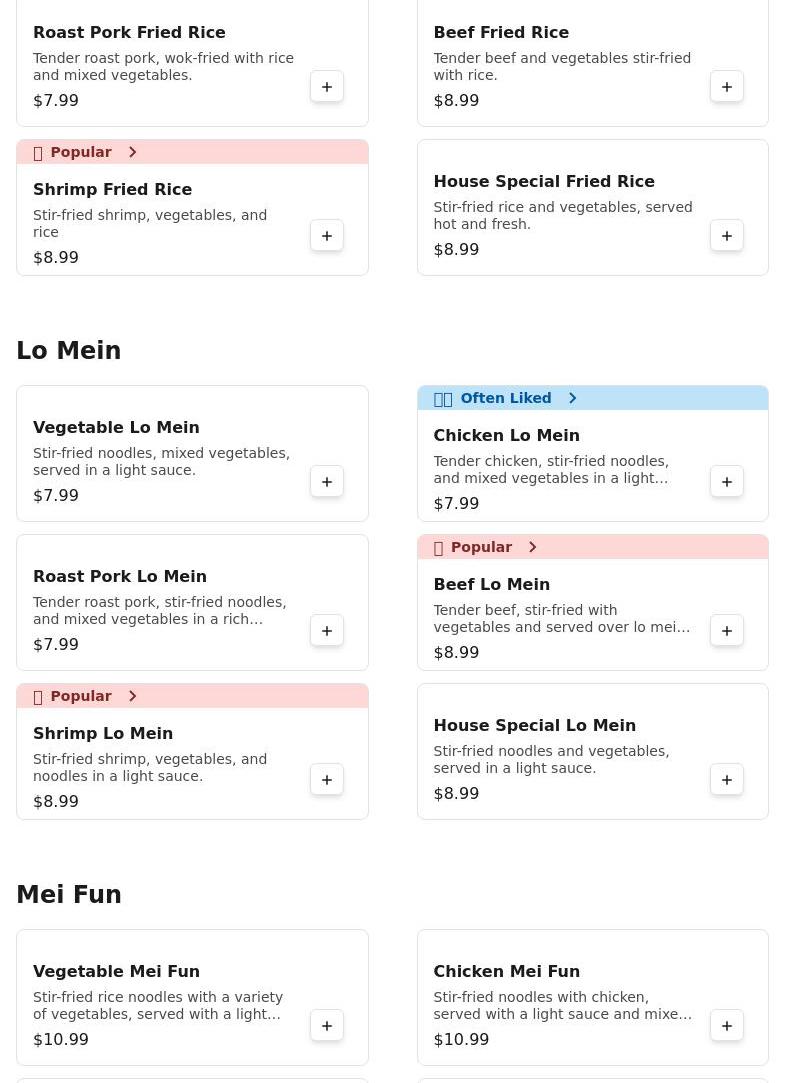785x1083 pixels.
Task: Open Popular tag above Shrimp Lo Mein
Action: click(86, 696)
